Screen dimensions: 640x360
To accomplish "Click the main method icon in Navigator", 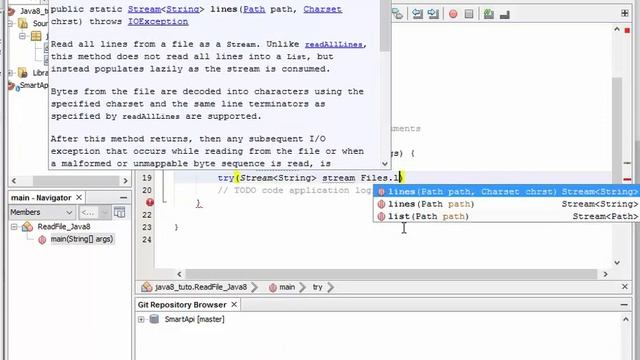I will (x=42, y=240).
